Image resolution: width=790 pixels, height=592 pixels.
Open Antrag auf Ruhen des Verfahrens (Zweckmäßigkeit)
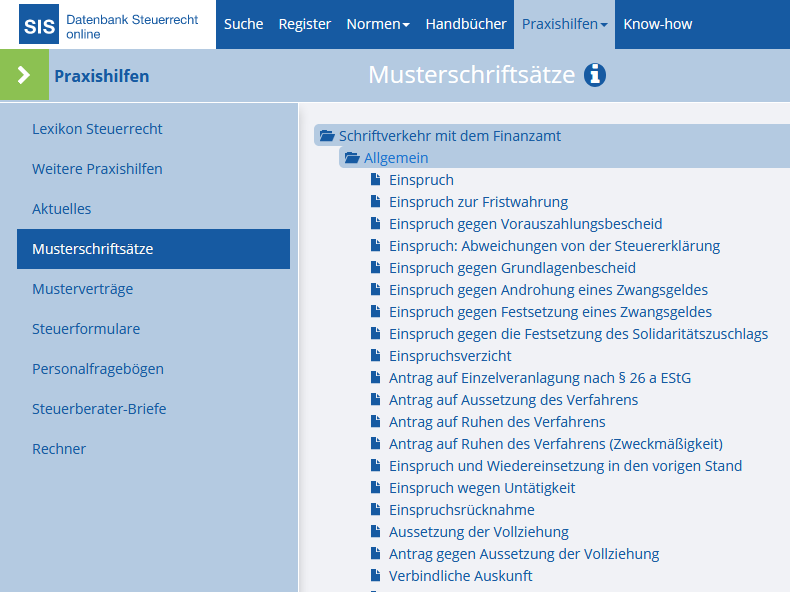(x=556, y=444)
